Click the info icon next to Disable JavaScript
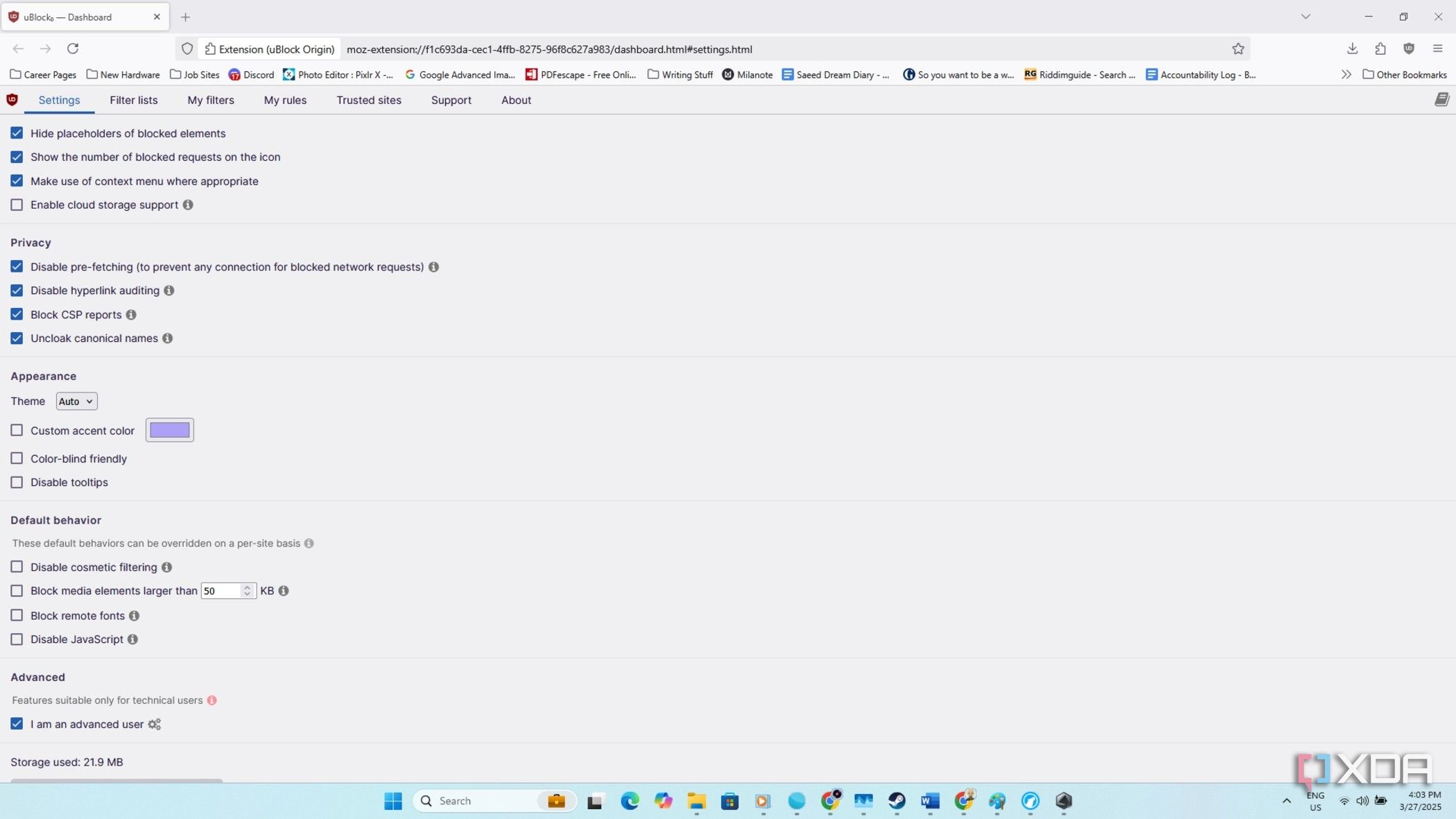The height and width of the screenshot is (819, 1456). (x=132, y=639)
